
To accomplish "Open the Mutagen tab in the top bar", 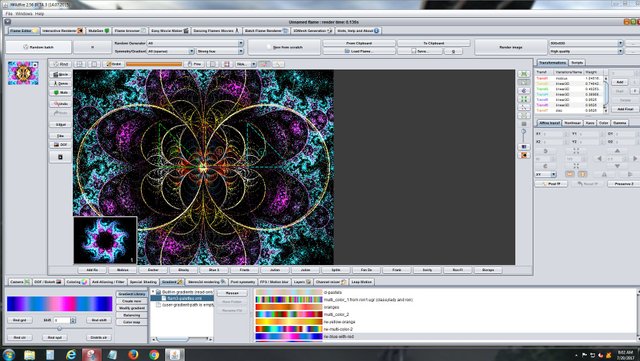I will coord(98,31).
